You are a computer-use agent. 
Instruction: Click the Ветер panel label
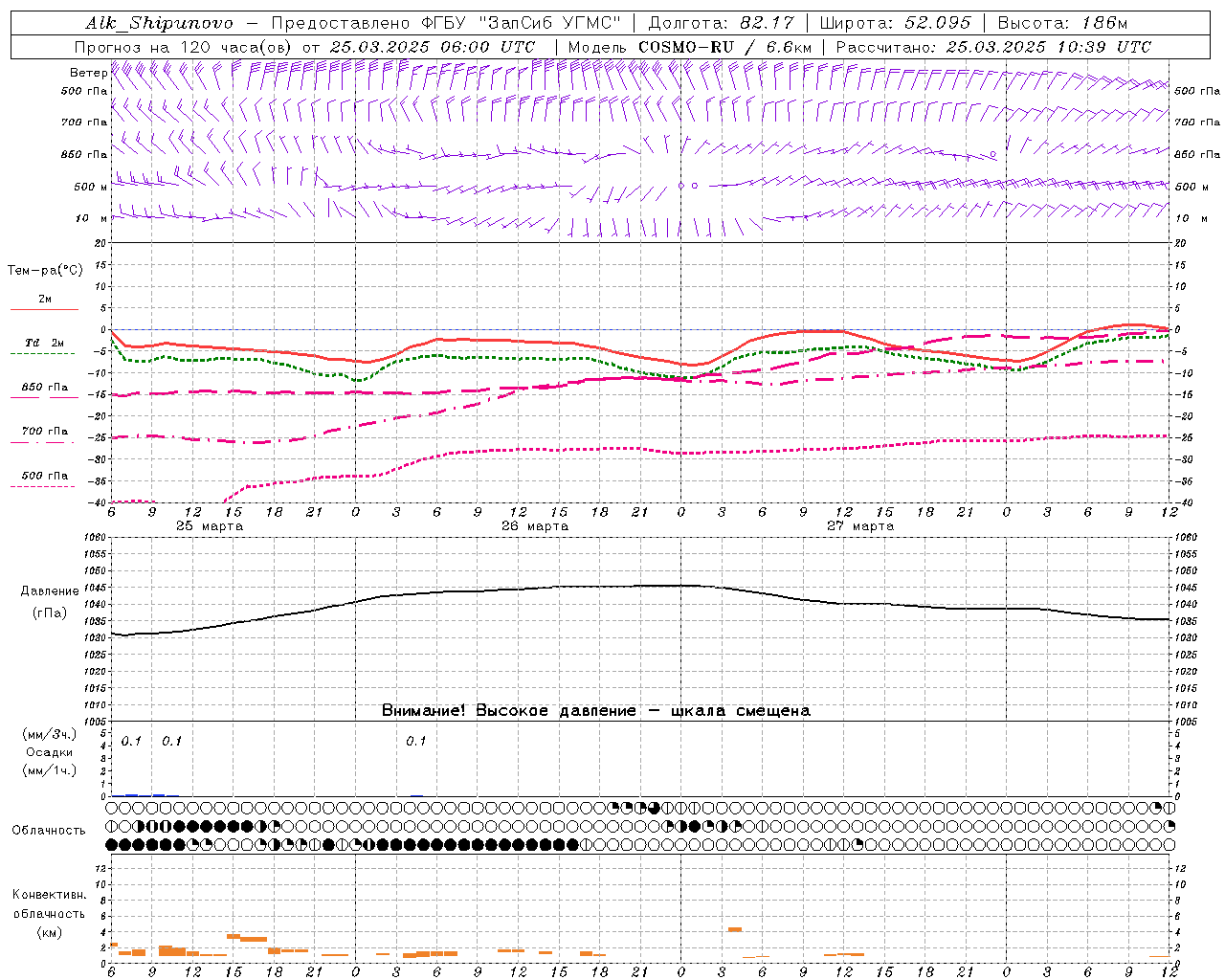88,73
